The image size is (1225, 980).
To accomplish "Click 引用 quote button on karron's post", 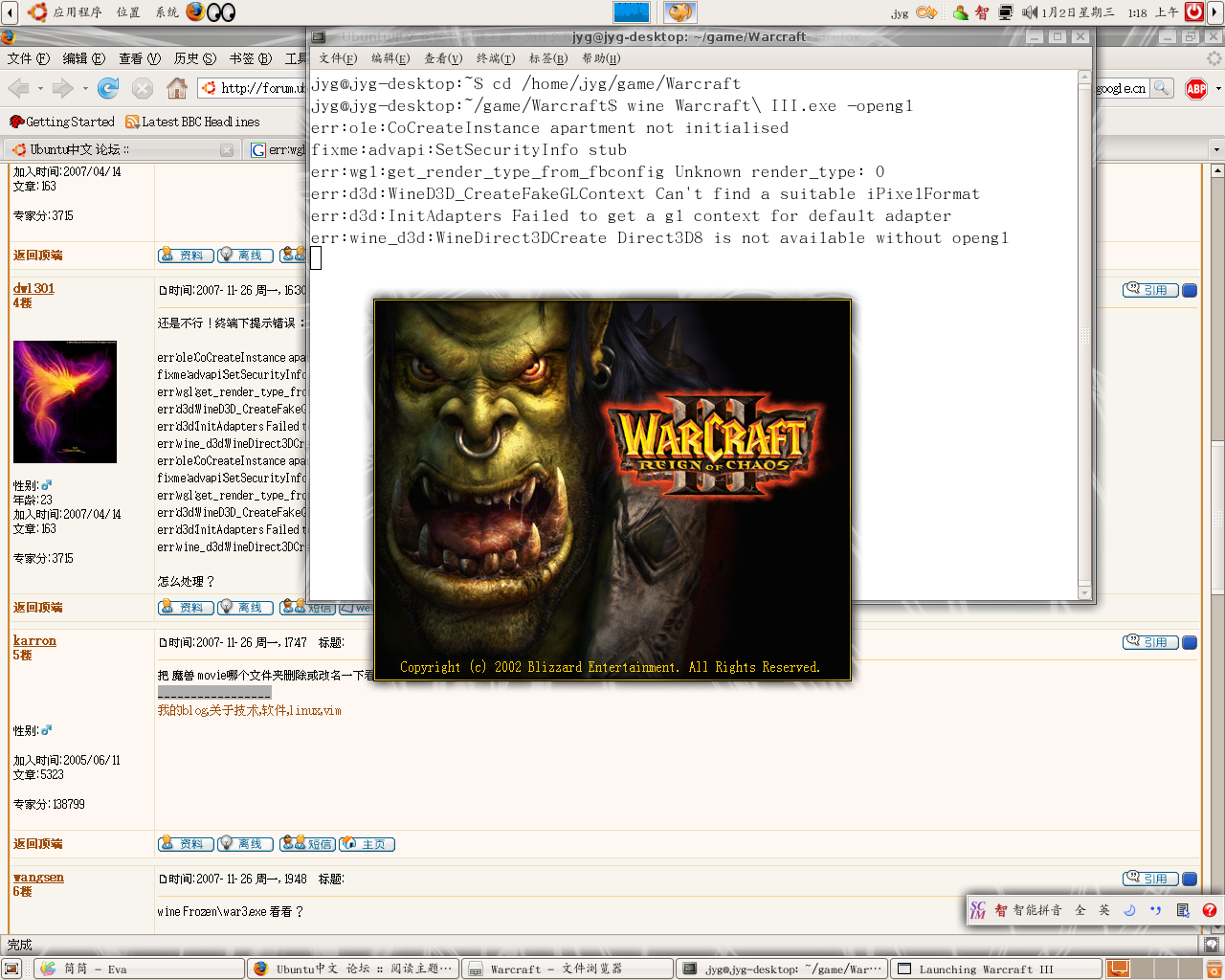I will (x=1150, y=642).
